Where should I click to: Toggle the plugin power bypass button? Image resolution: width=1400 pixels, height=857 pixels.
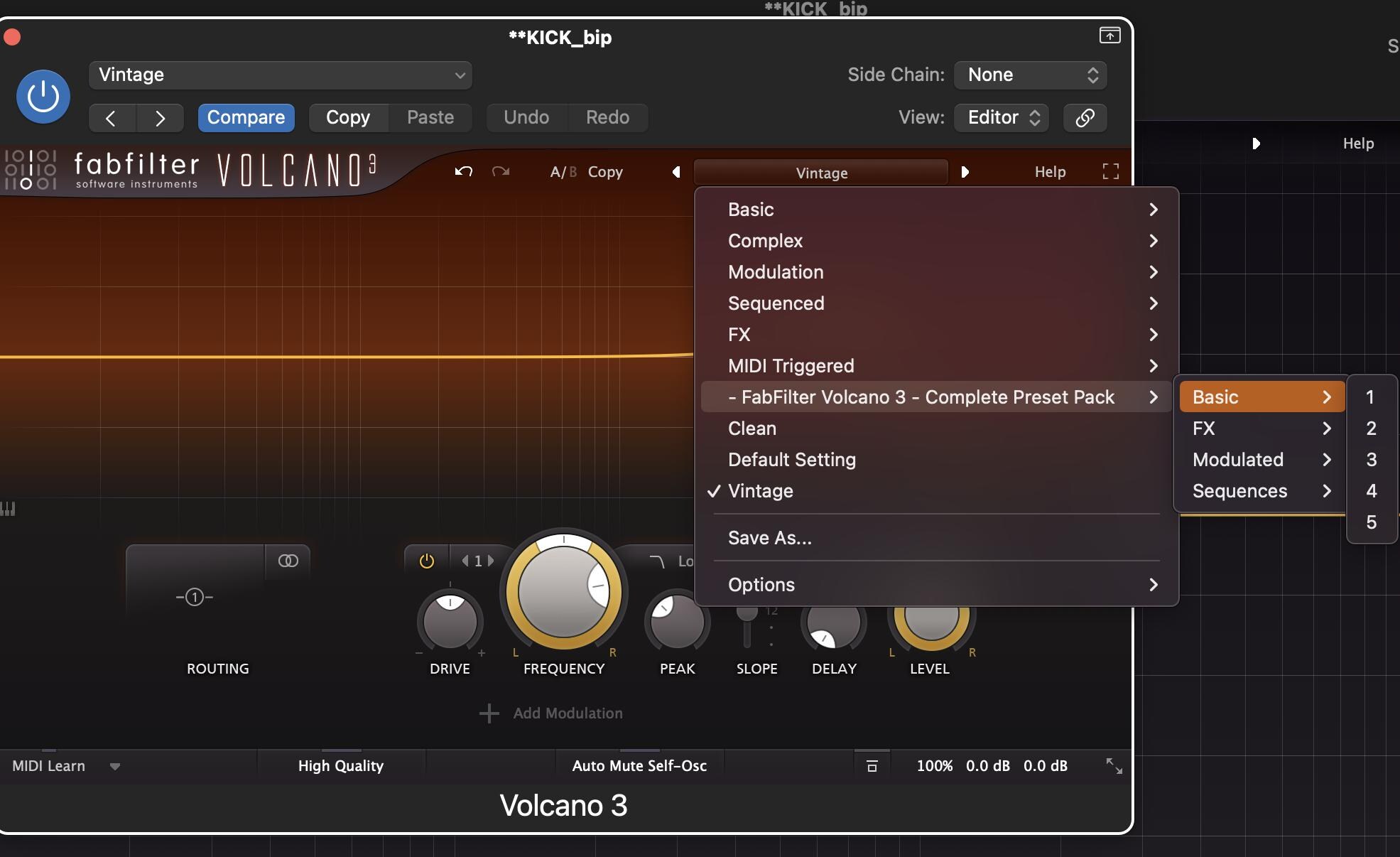[43, 96]
